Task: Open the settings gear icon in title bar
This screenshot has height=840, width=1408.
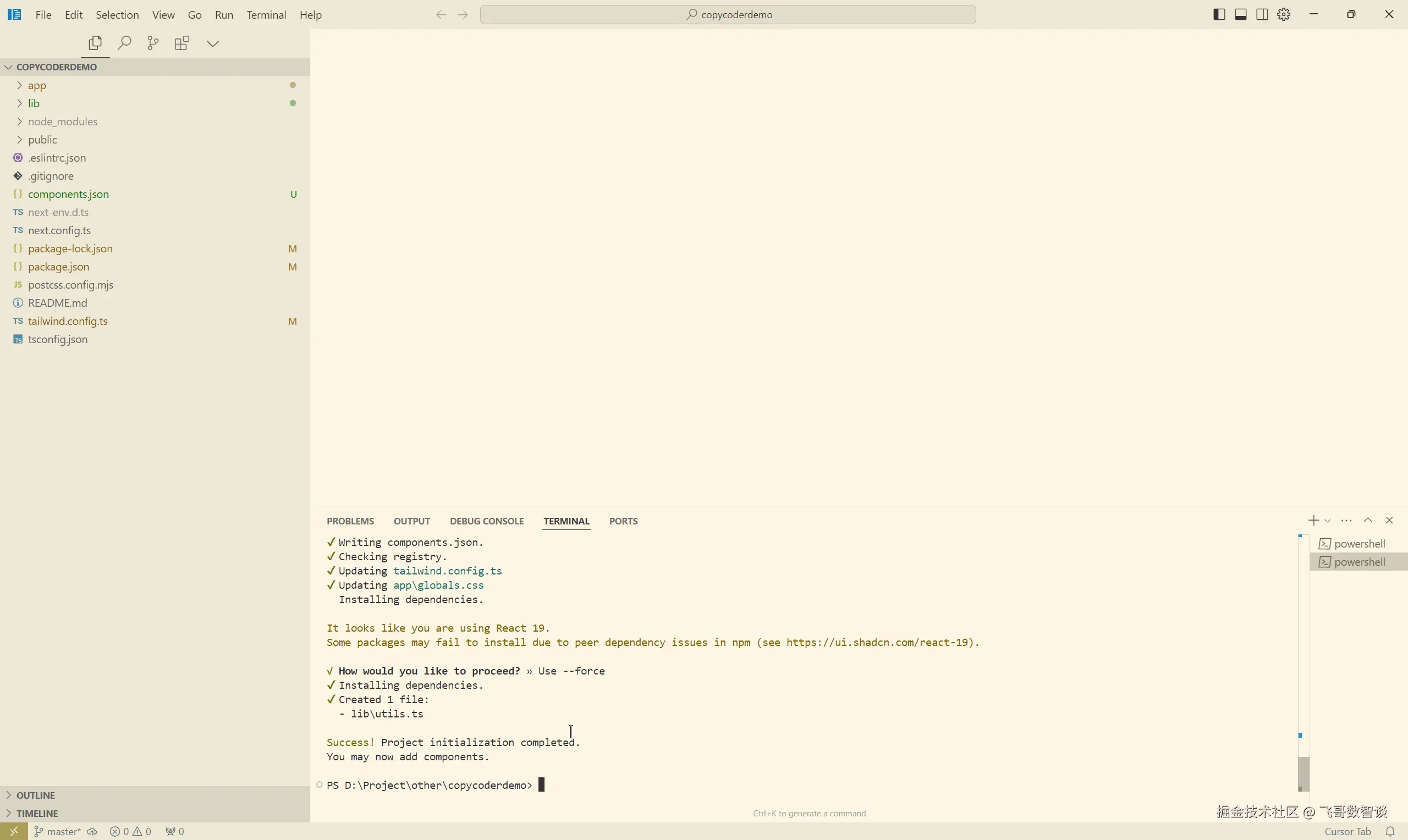Action: 1284,15
